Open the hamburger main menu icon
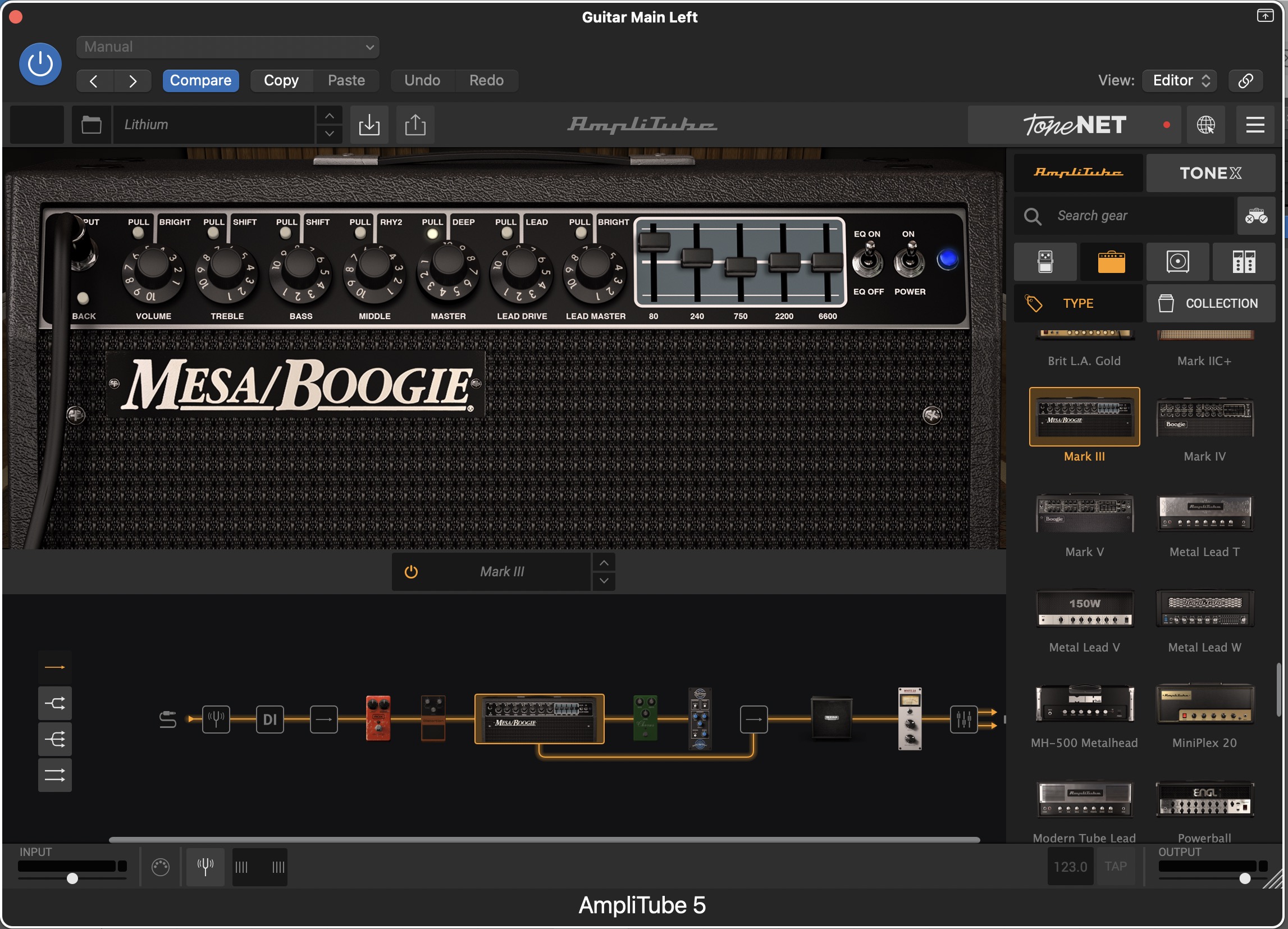This screenshot has height=929, width=1288. pyautogui.click(x=1255, y=125)
